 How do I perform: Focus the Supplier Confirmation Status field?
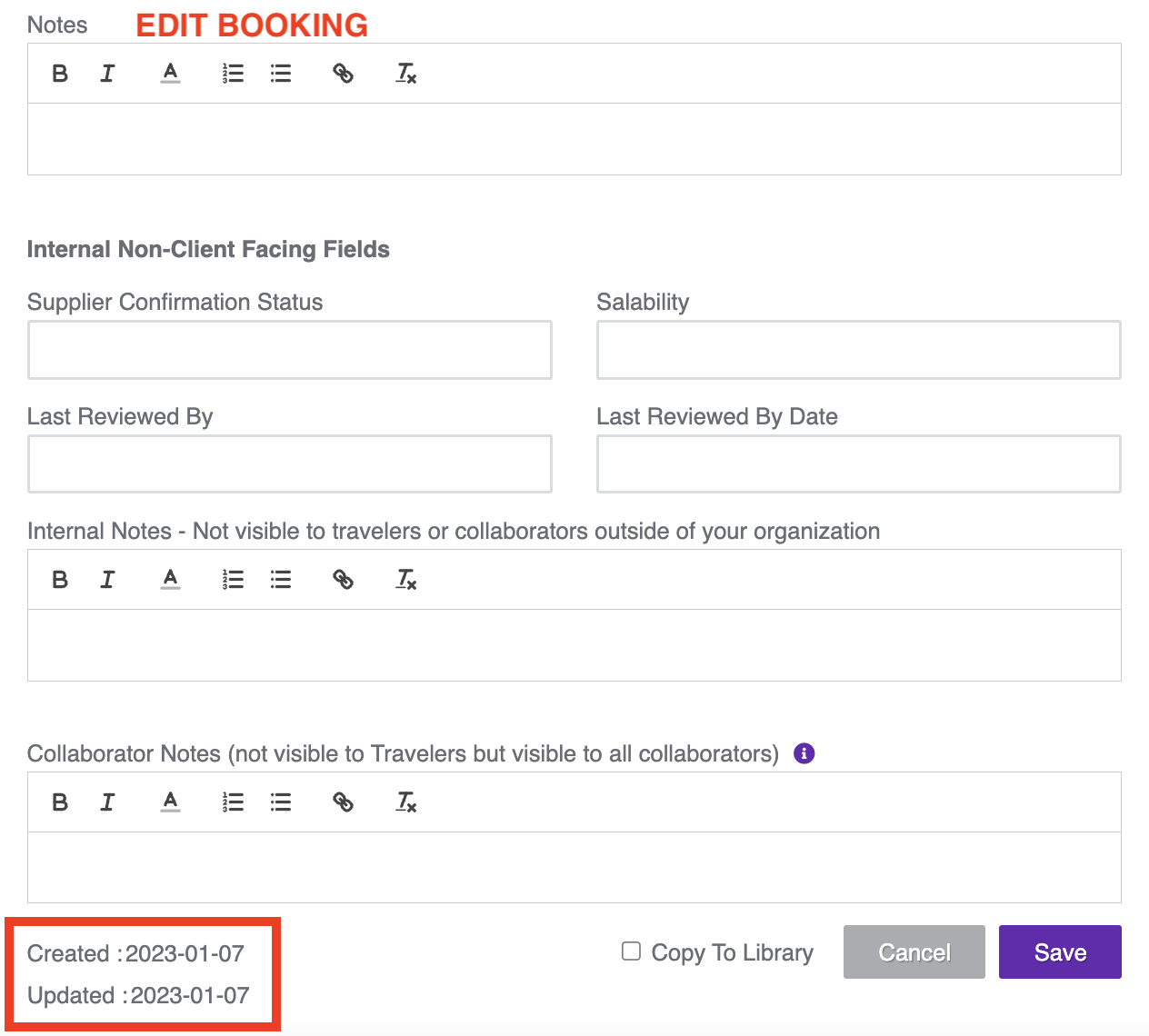coord(290,350)
